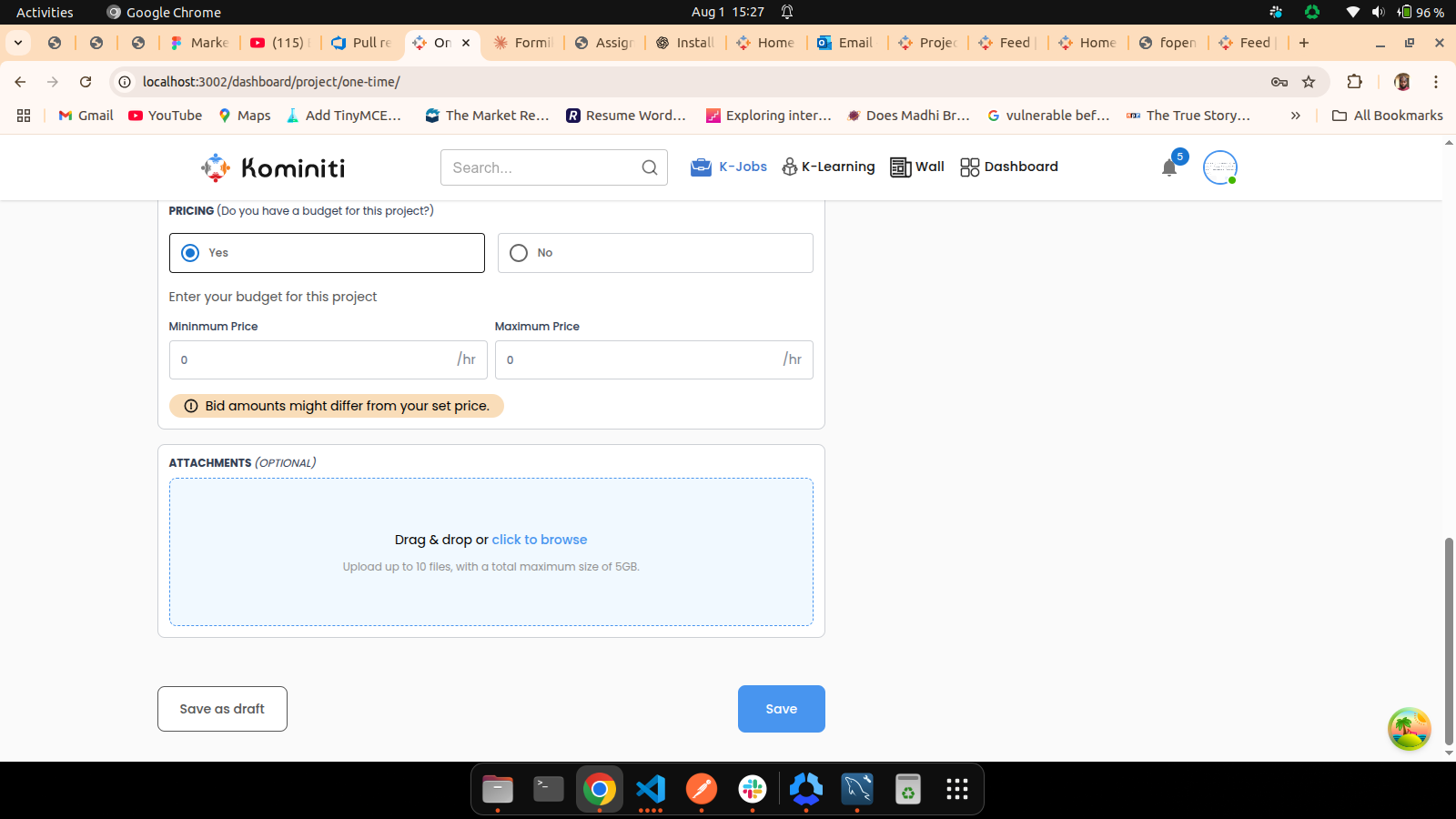Viewport: 1456px width, 819px height.
Task: Open the Dashboard nav item
Action: [1009, 167]
